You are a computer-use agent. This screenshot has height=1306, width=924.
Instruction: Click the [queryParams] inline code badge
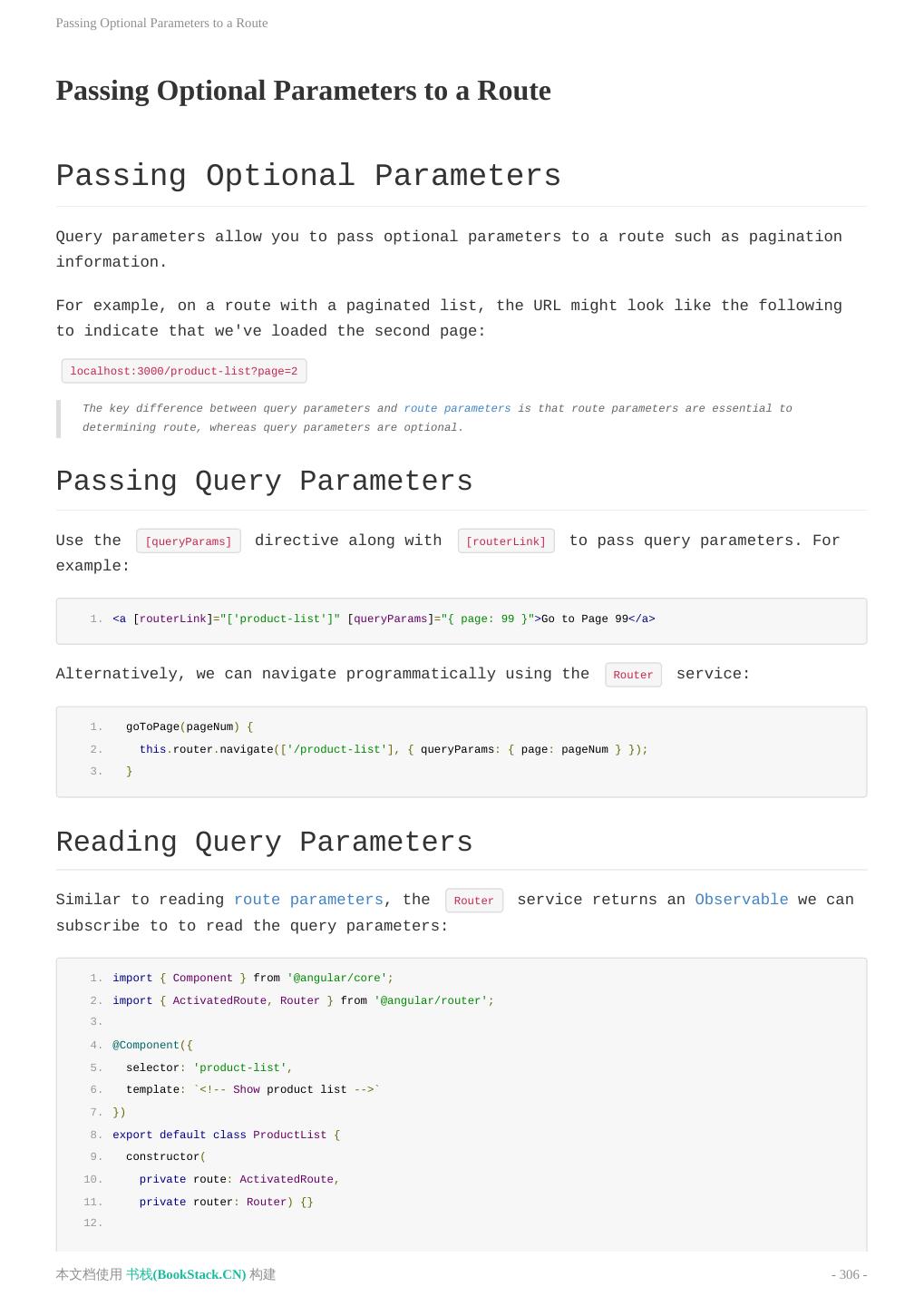click(x=189, y=541)
